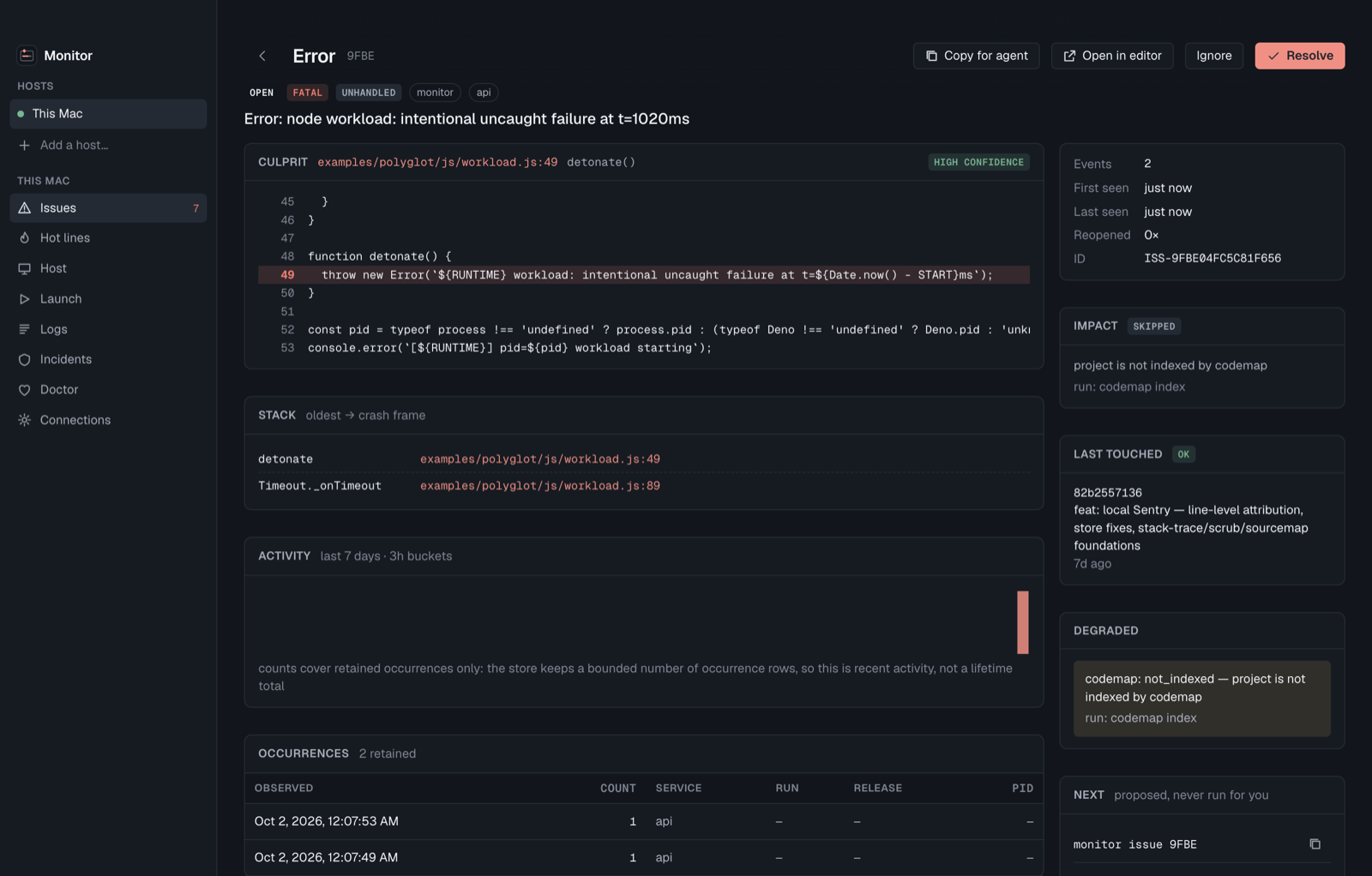Click the Connections gear icon
The width and height of the screenshot is (1372, 876).
pyautogui.click(x=25, y=420)
